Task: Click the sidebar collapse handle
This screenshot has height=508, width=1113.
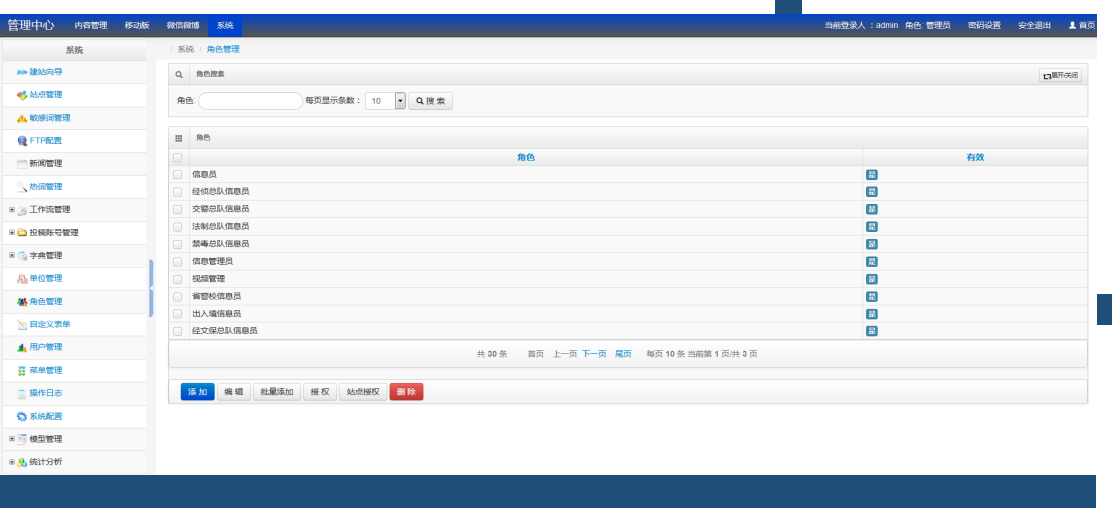Action: tap(151, 288)
